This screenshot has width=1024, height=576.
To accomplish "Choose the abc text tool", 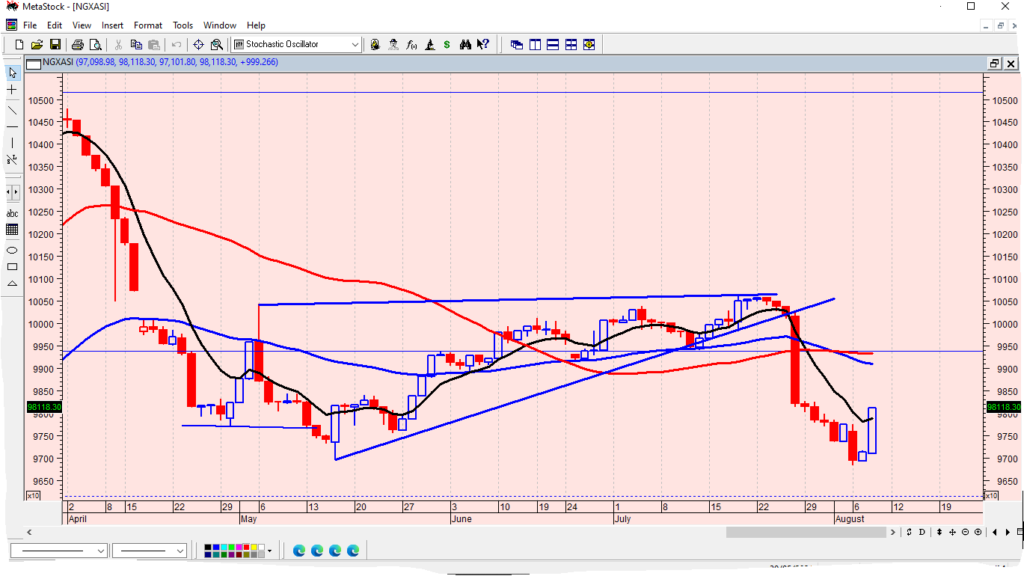I will [x=12, y=213].
